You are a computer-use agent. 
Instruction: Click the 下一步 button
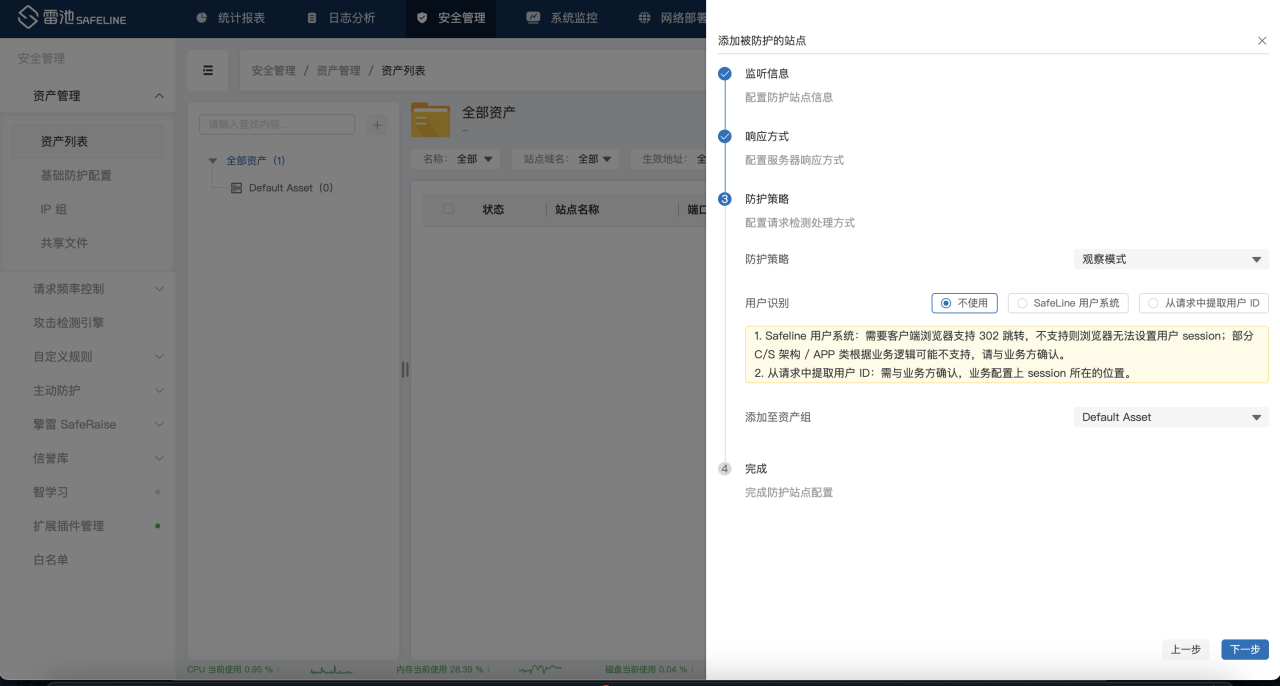(x=1244, y=649)
